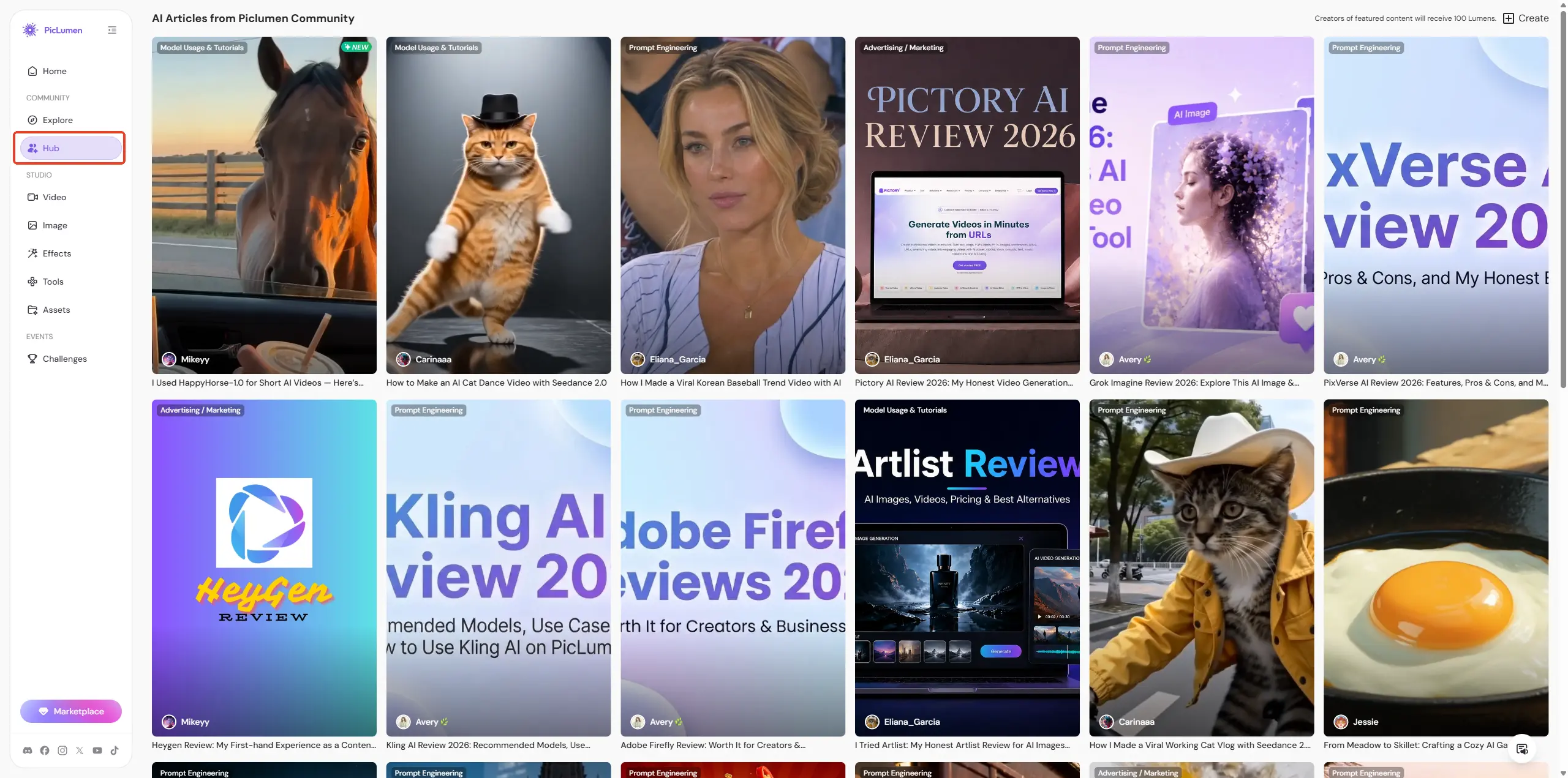
Task: Click Eliana_Garcia's avatar on the Artlist card
Action: point(872,722)
